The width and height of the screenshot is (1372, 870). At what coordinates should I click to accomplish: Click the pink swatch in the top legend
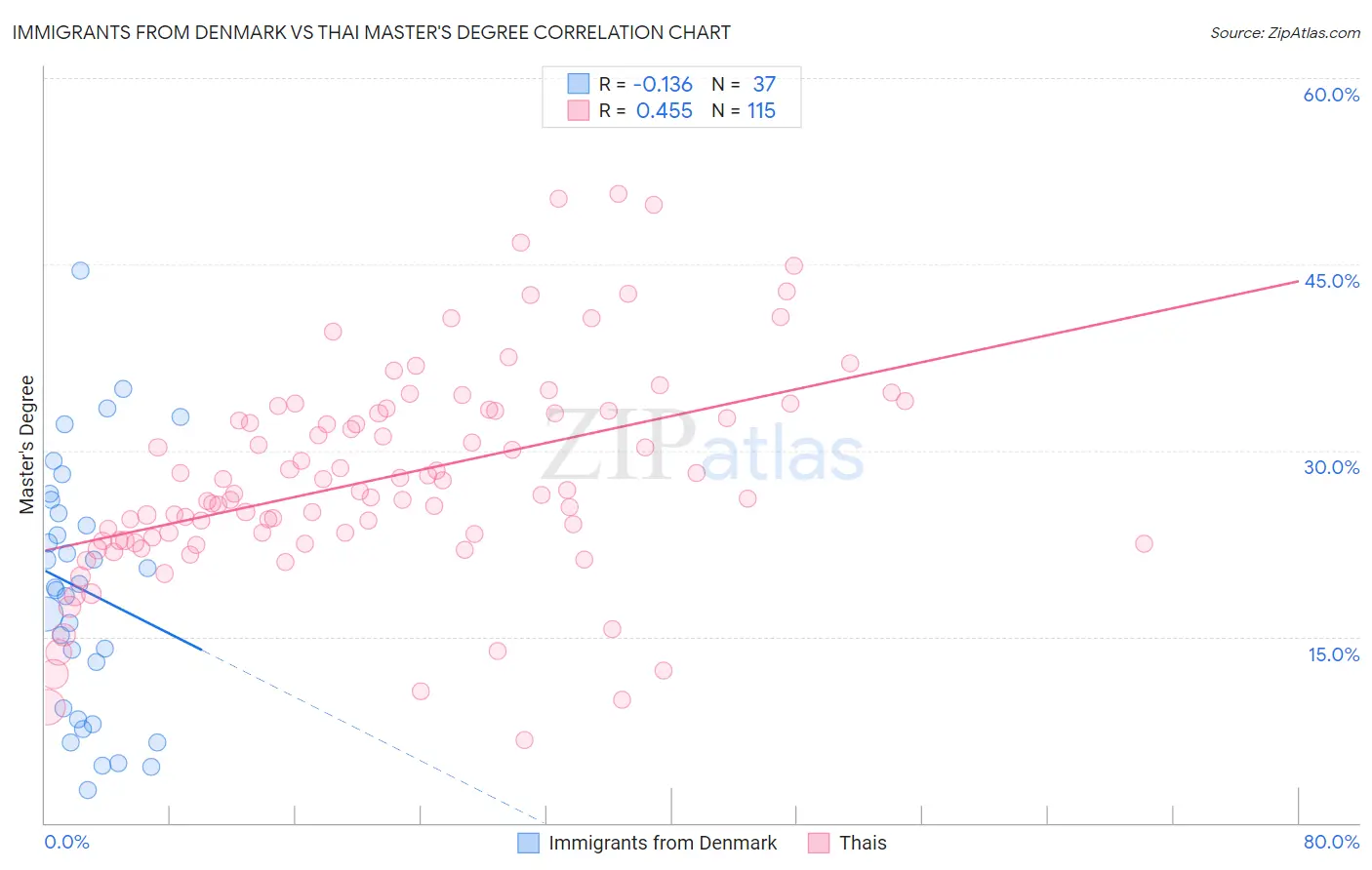click(x=579, y=110)
